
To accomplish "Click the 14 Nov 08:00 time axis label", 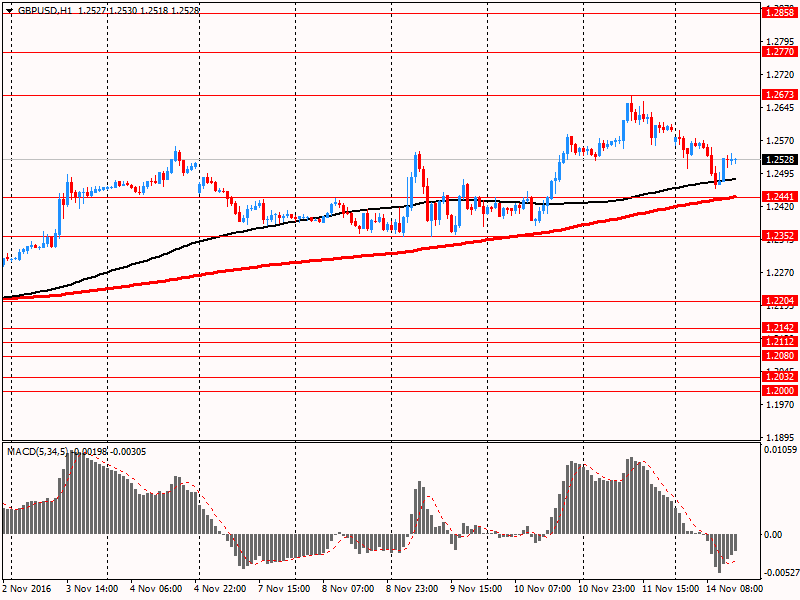I will [735, 588].
